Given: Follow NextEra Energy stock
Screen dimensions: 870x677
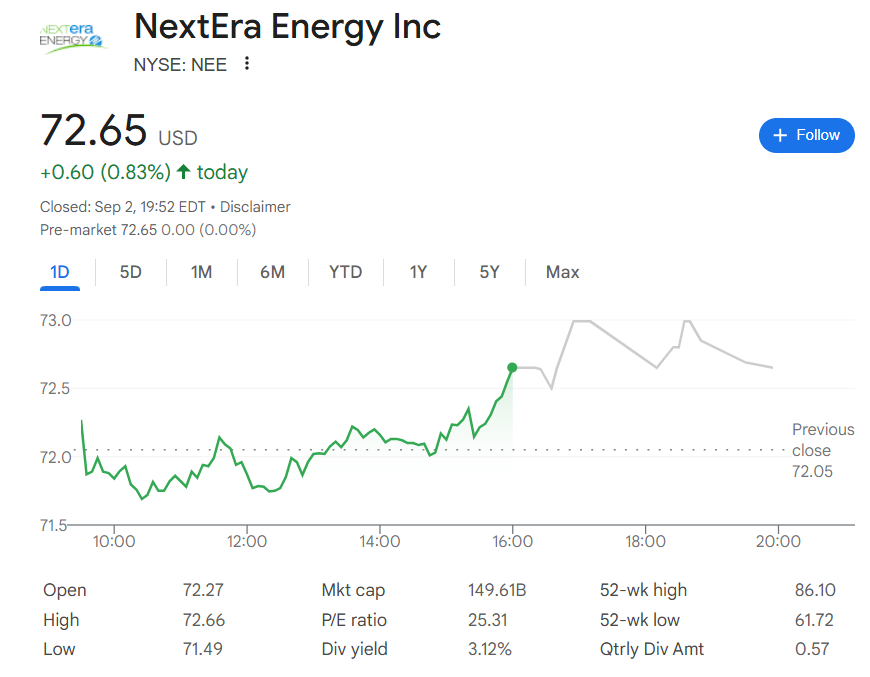Looking at the screenshot, I should pos(806,135).
